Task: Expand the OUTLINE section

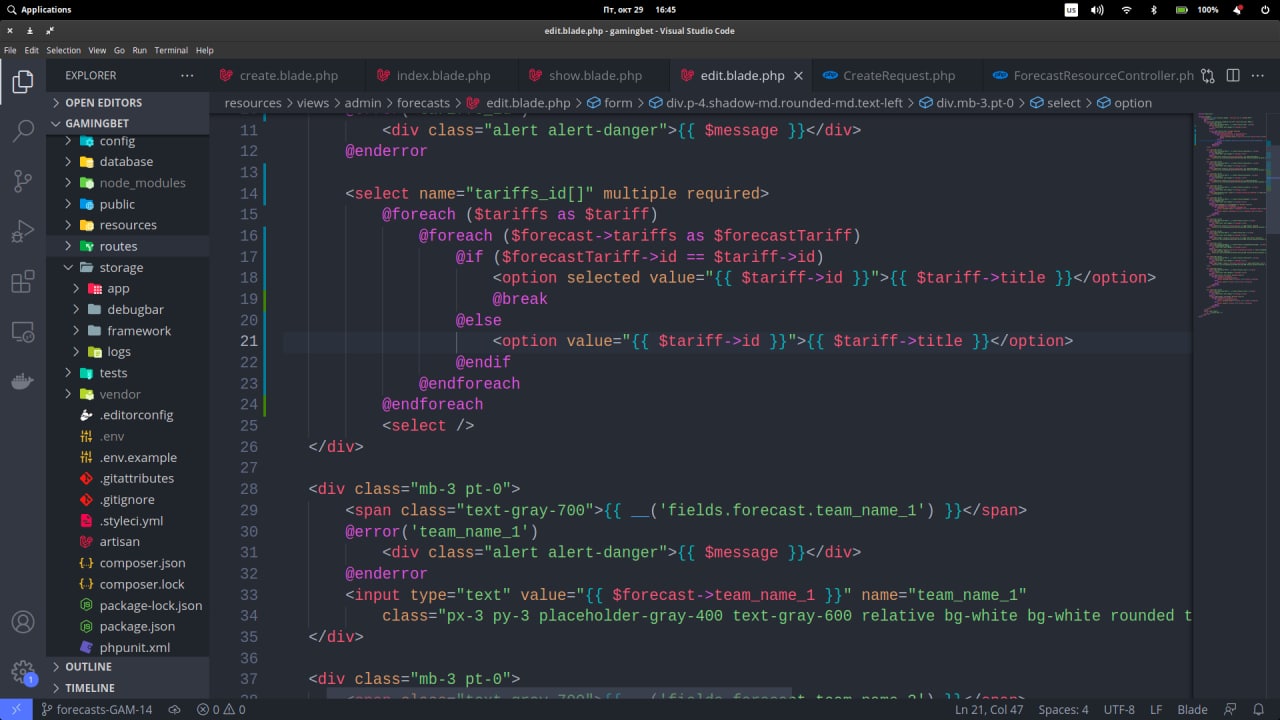Action: (88, 667)
